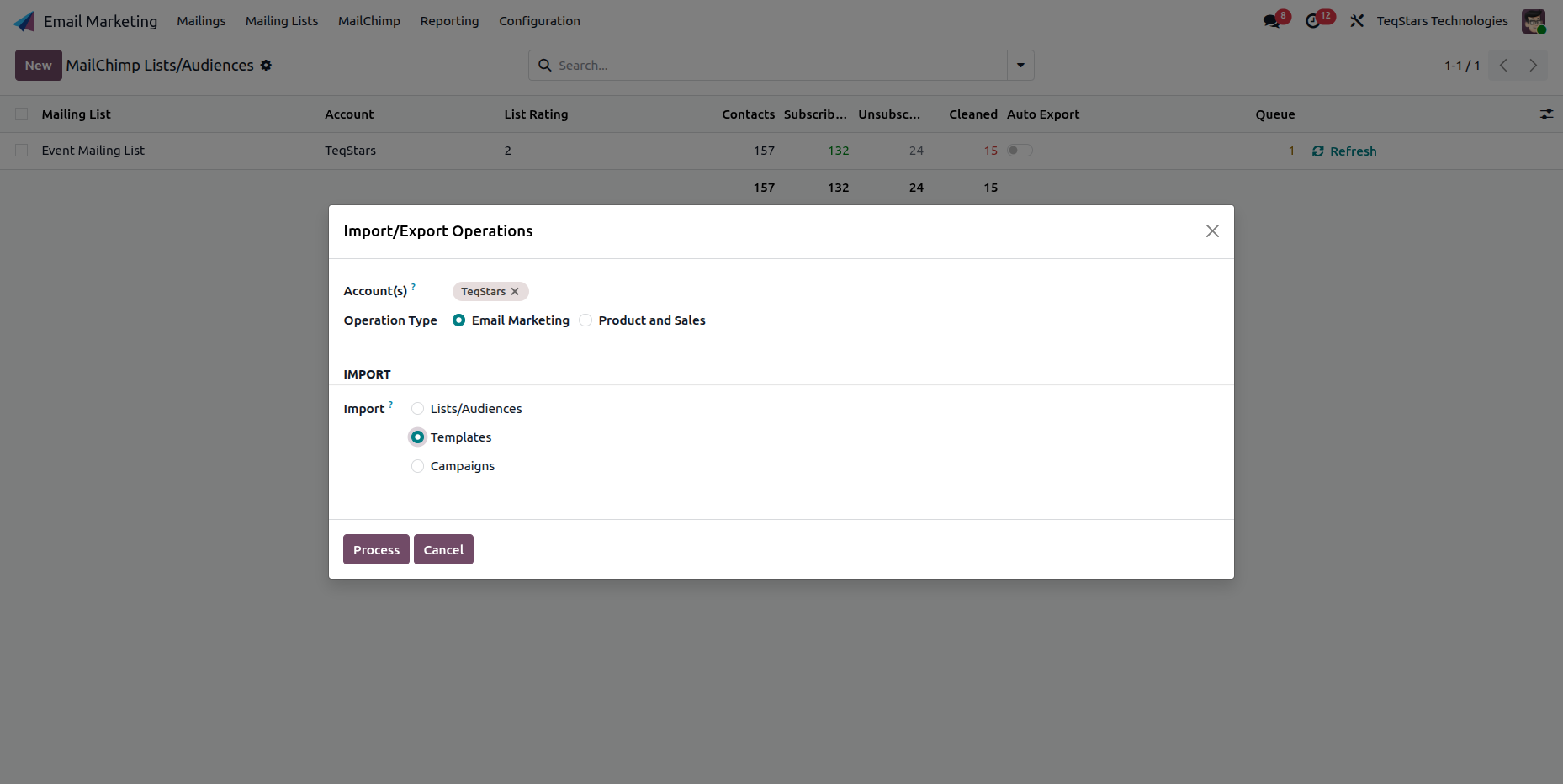
Task: Open the Reporting menu
Action: [x=449, y=21]
